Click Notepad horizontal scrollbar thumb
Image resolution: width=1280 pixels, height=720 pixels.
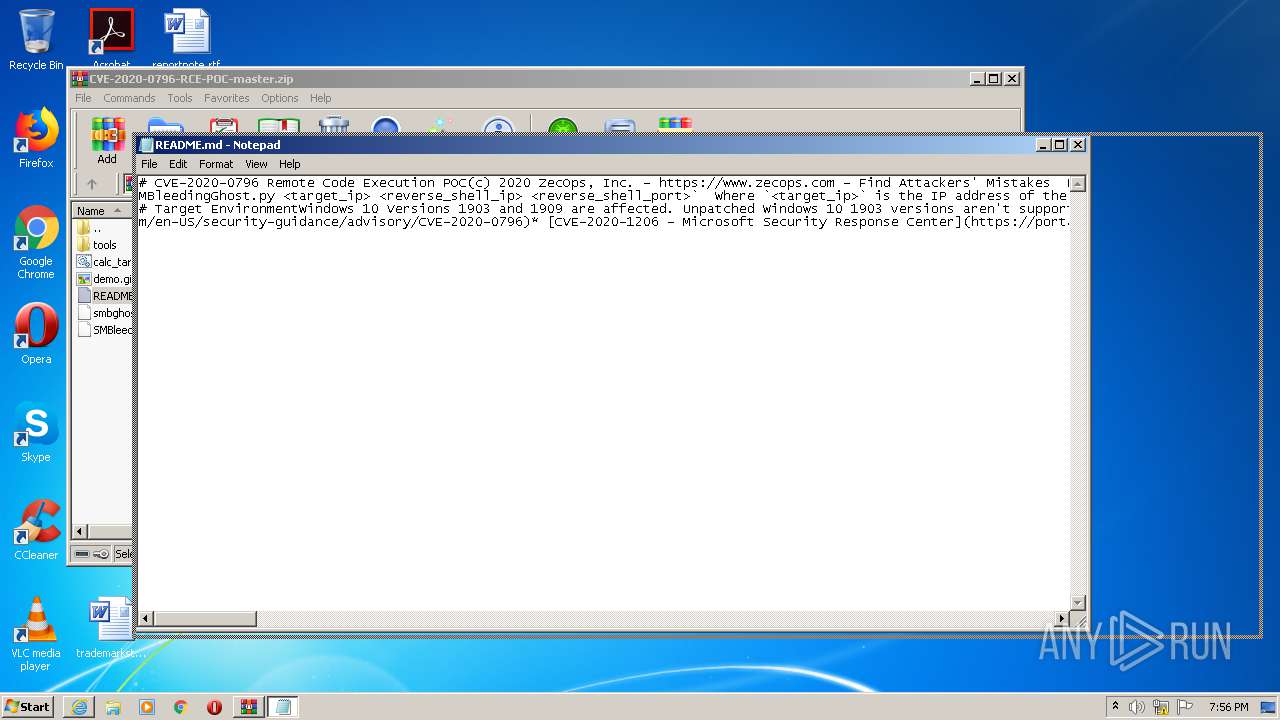tap(205, 619)
